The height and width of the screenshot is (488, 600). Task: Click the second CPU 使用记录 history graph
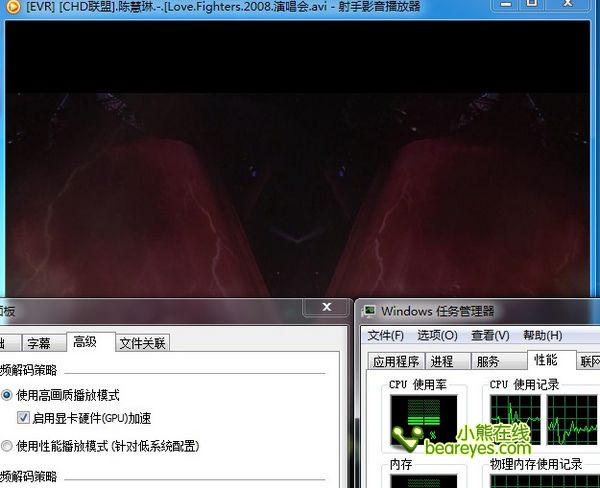(572, 420)
